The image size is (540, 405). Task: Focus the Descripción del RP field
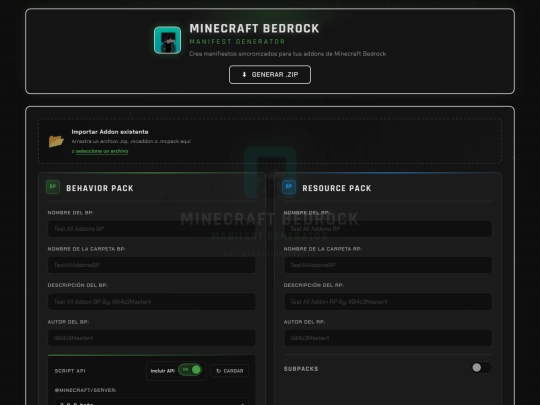point(388,302)
